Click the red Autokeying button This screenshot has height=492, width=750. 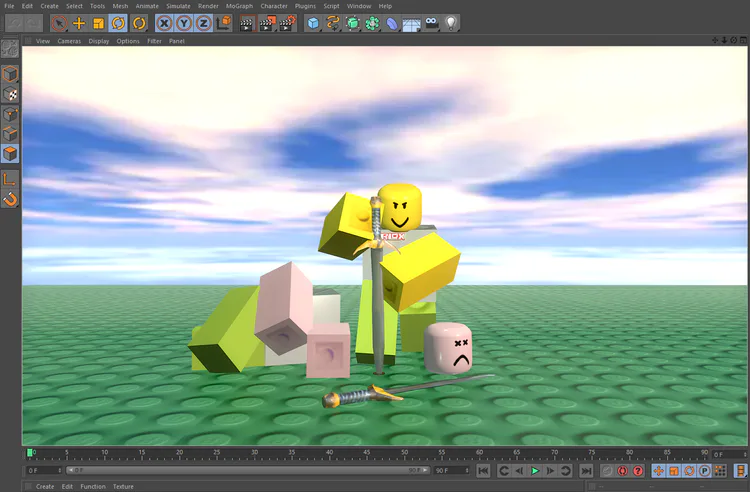pos(622,471)
